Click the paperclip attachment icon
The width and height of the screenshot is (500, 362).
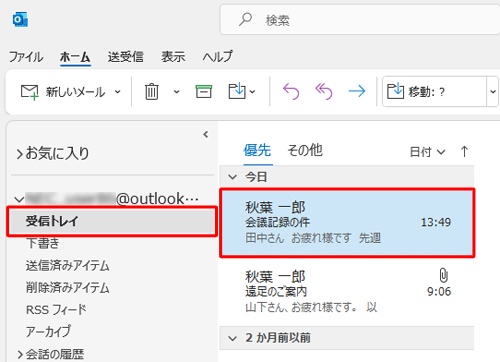pos(443,276)
